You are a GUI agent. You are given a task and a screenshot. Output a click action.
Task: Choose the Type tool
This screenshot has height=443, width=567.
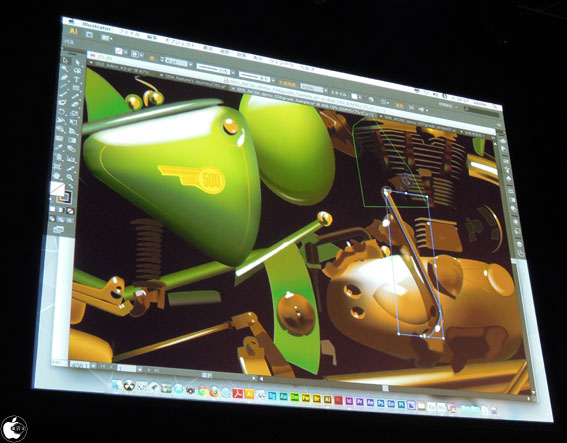click(x=76, y=79)
